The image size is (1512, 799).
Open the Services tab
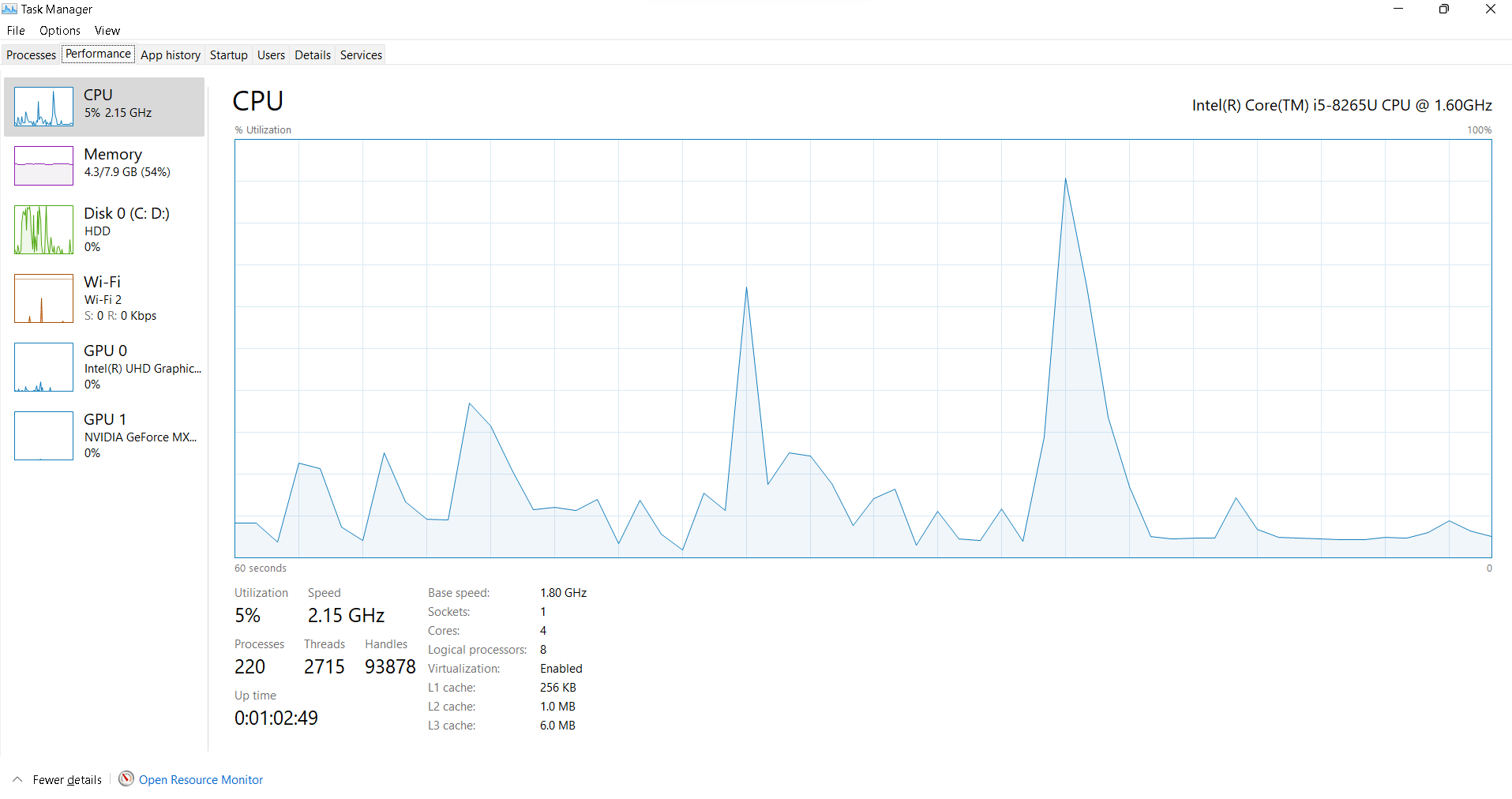coord(360,54)
